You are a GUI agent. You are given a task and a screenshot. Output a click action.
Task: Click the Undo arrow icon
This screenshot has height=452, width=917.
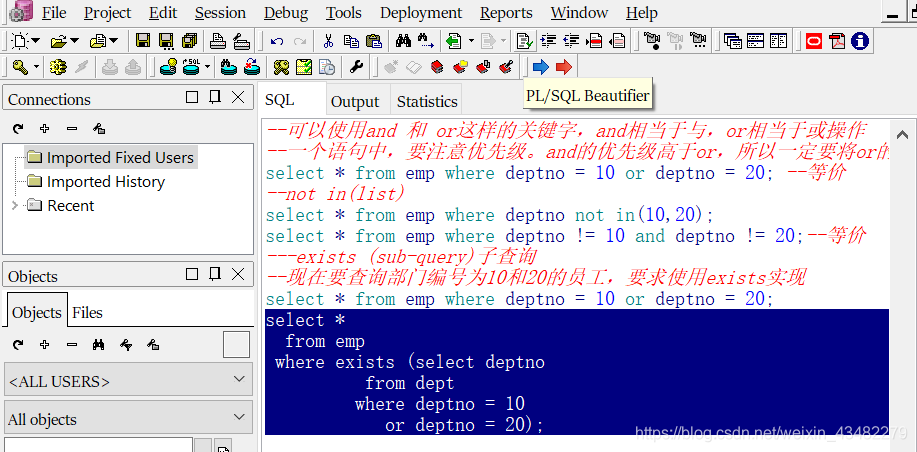tap(277, 41)
